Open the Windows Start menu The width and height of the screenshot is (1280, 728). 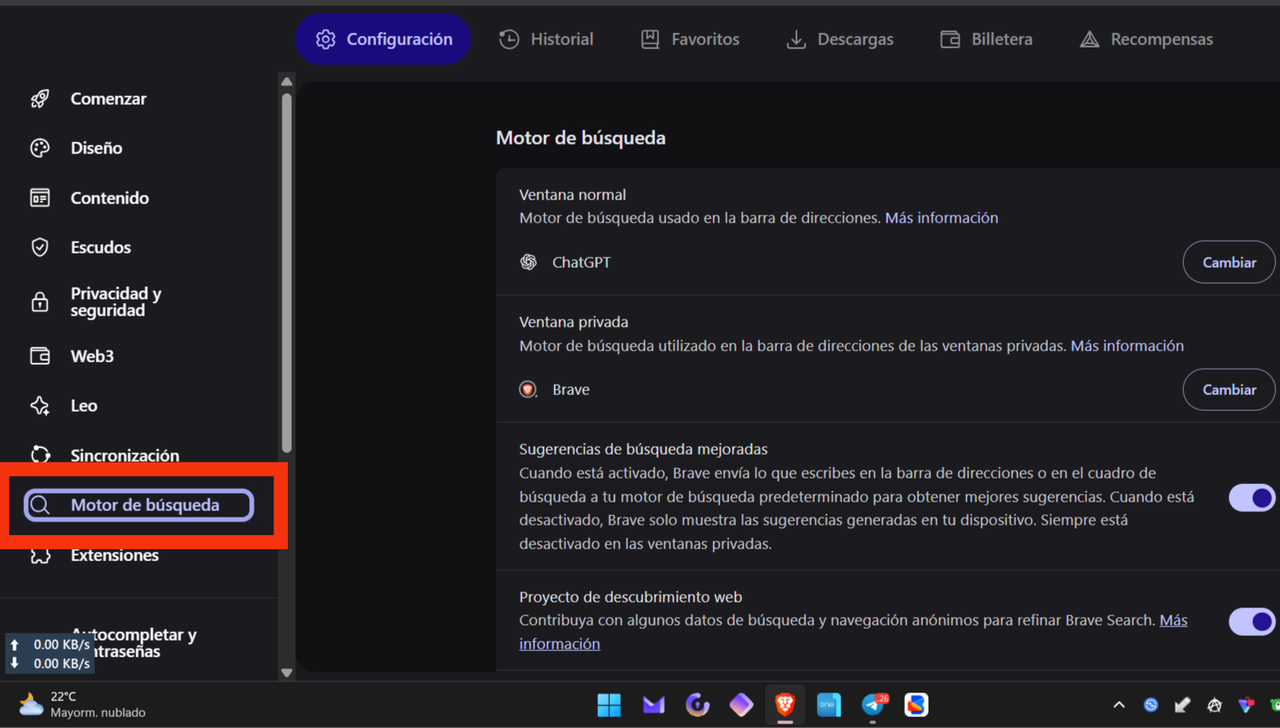point(609,705)
